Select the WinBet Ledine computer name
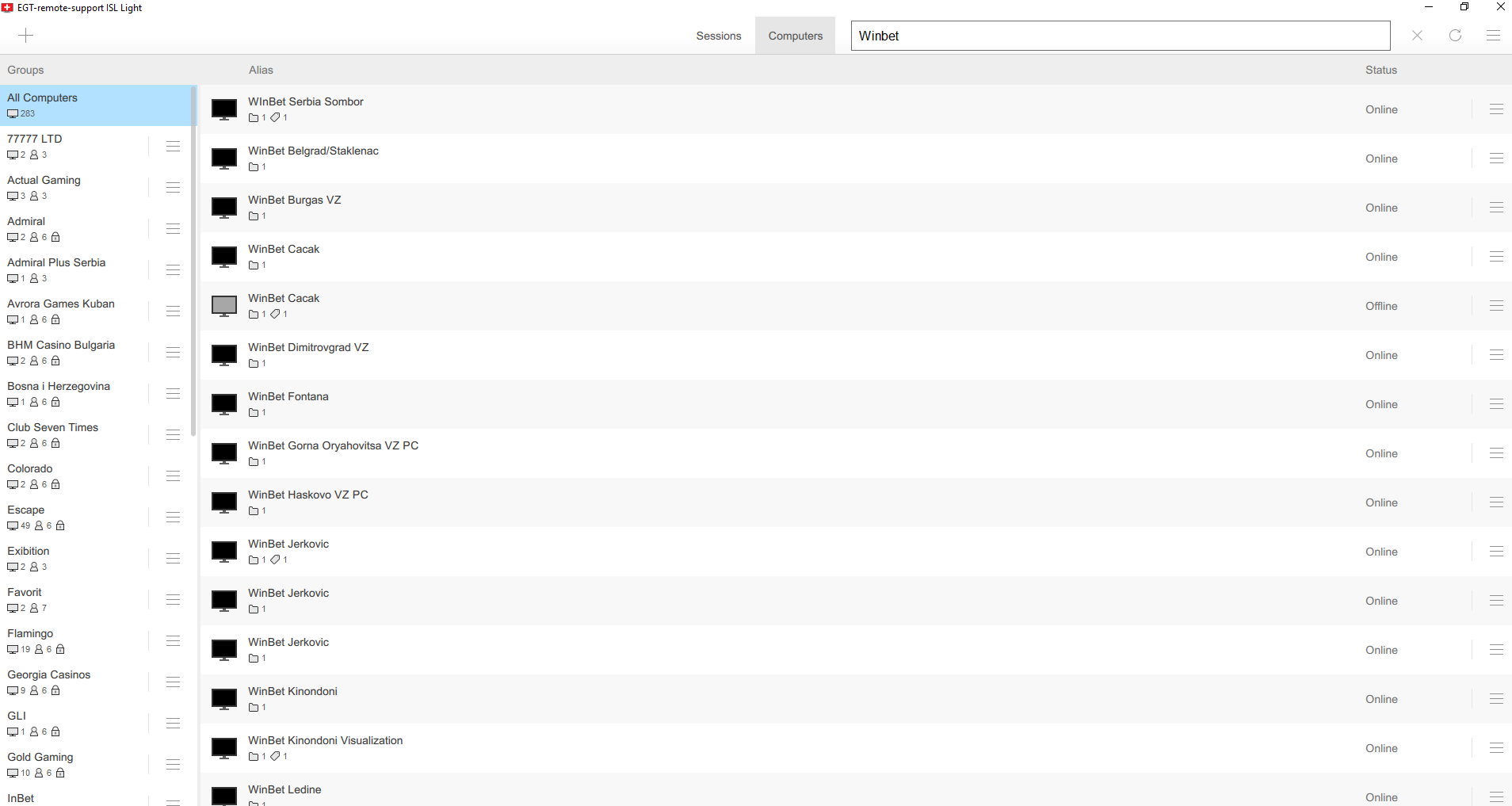The image size is (1512, 806). point(284,789)
